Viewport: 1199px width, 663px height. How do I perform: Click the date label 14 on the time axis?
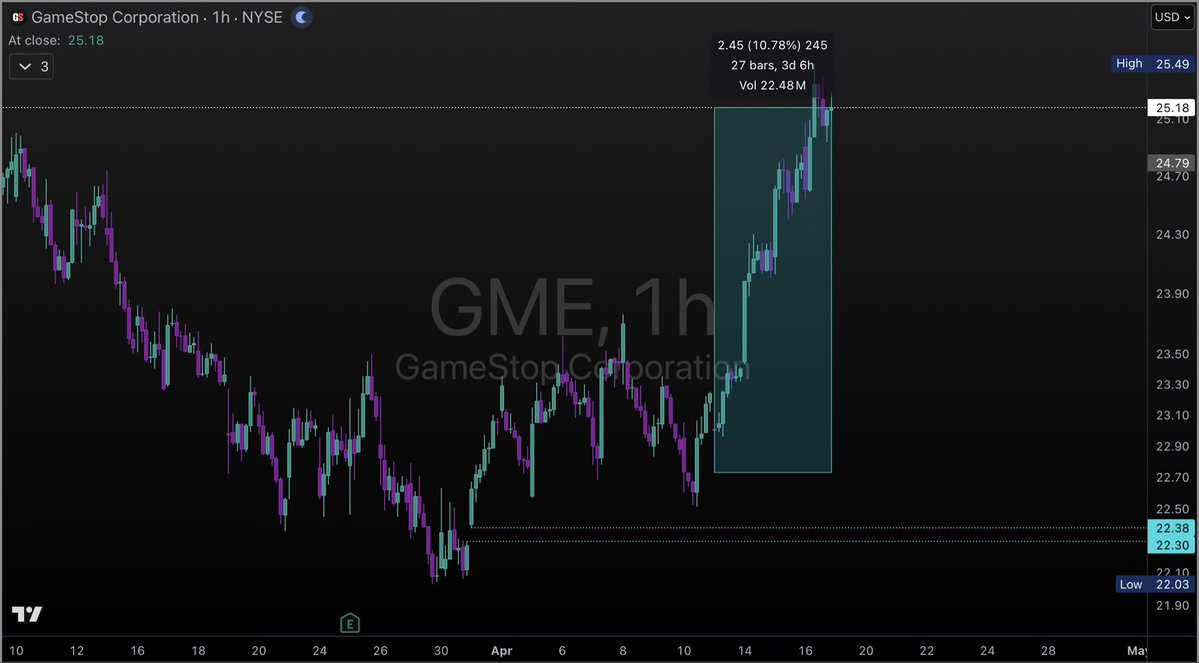point(744,651)
